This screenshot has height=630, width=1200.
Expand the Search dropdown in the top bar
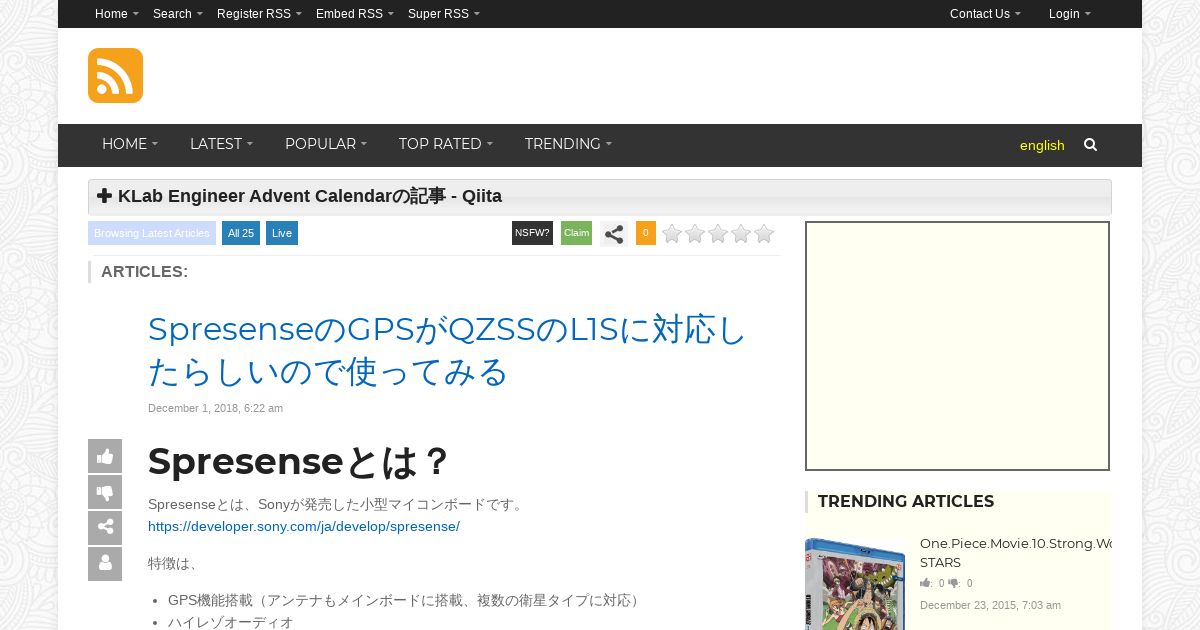(x=178, y=14)
